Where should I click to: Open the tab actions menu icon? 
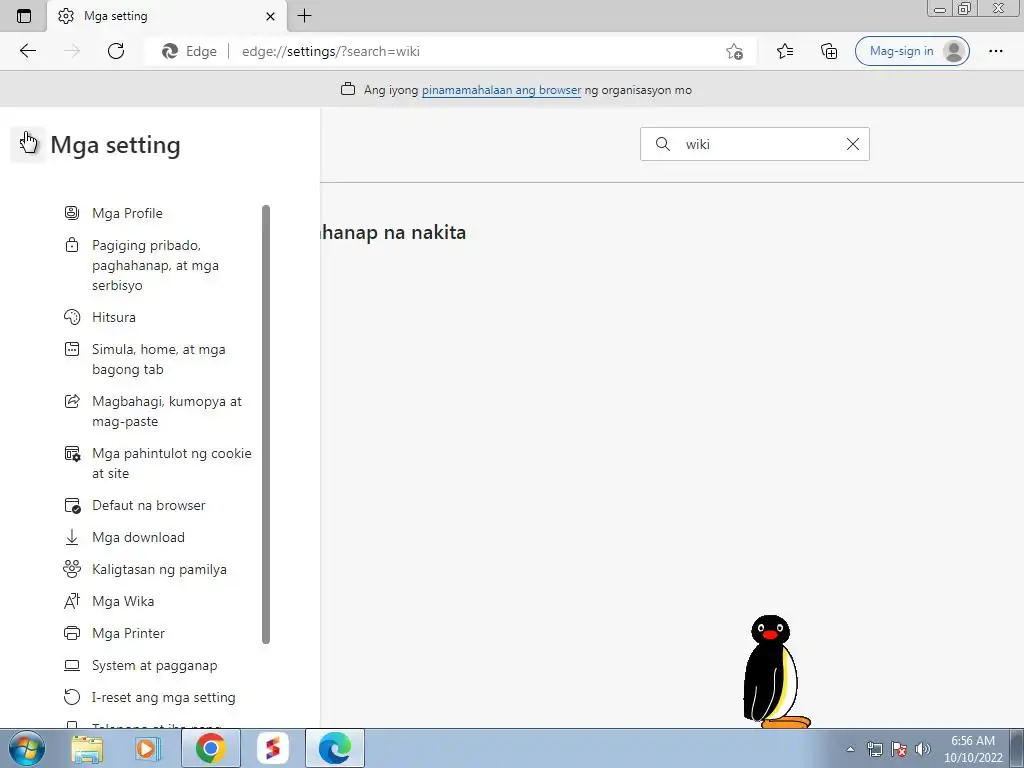[x=24, y=16]
